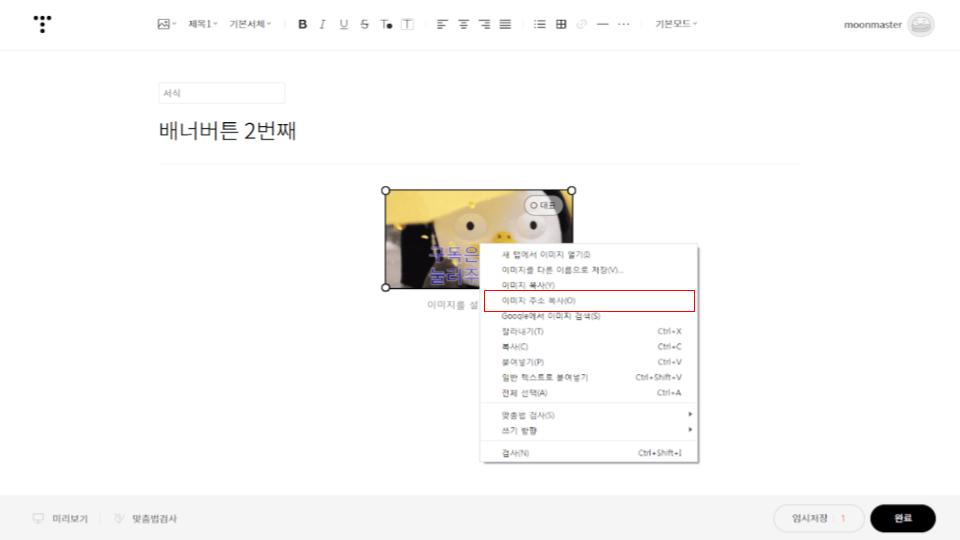Screen dimensions: 960x540
Task: Click the Tistory logo icon
Action: pyautogui.click(x=42, y=24)
